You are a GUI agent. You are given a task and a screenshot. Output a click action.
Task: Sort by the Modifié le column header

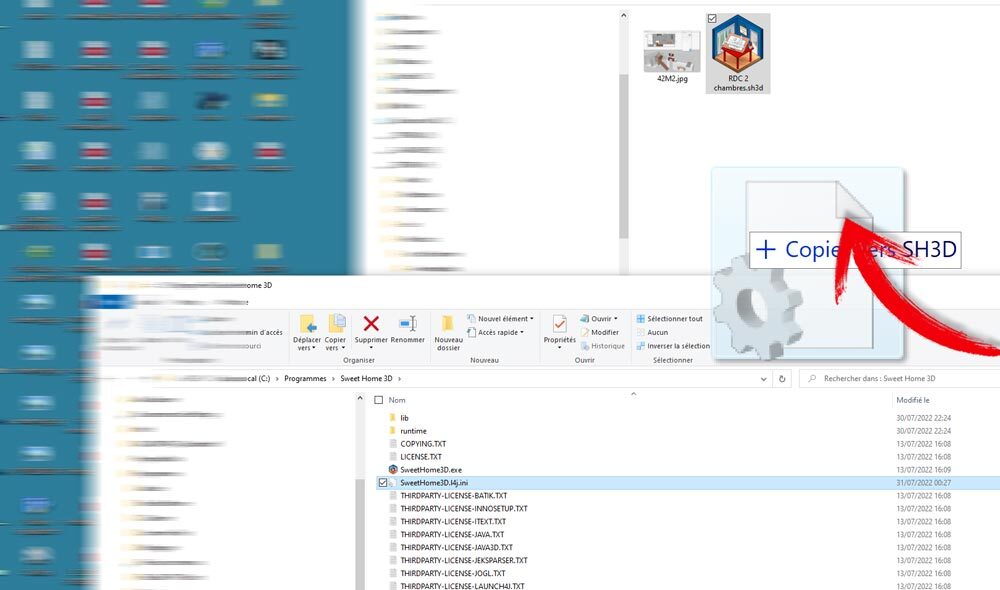(x=913, y=400)
